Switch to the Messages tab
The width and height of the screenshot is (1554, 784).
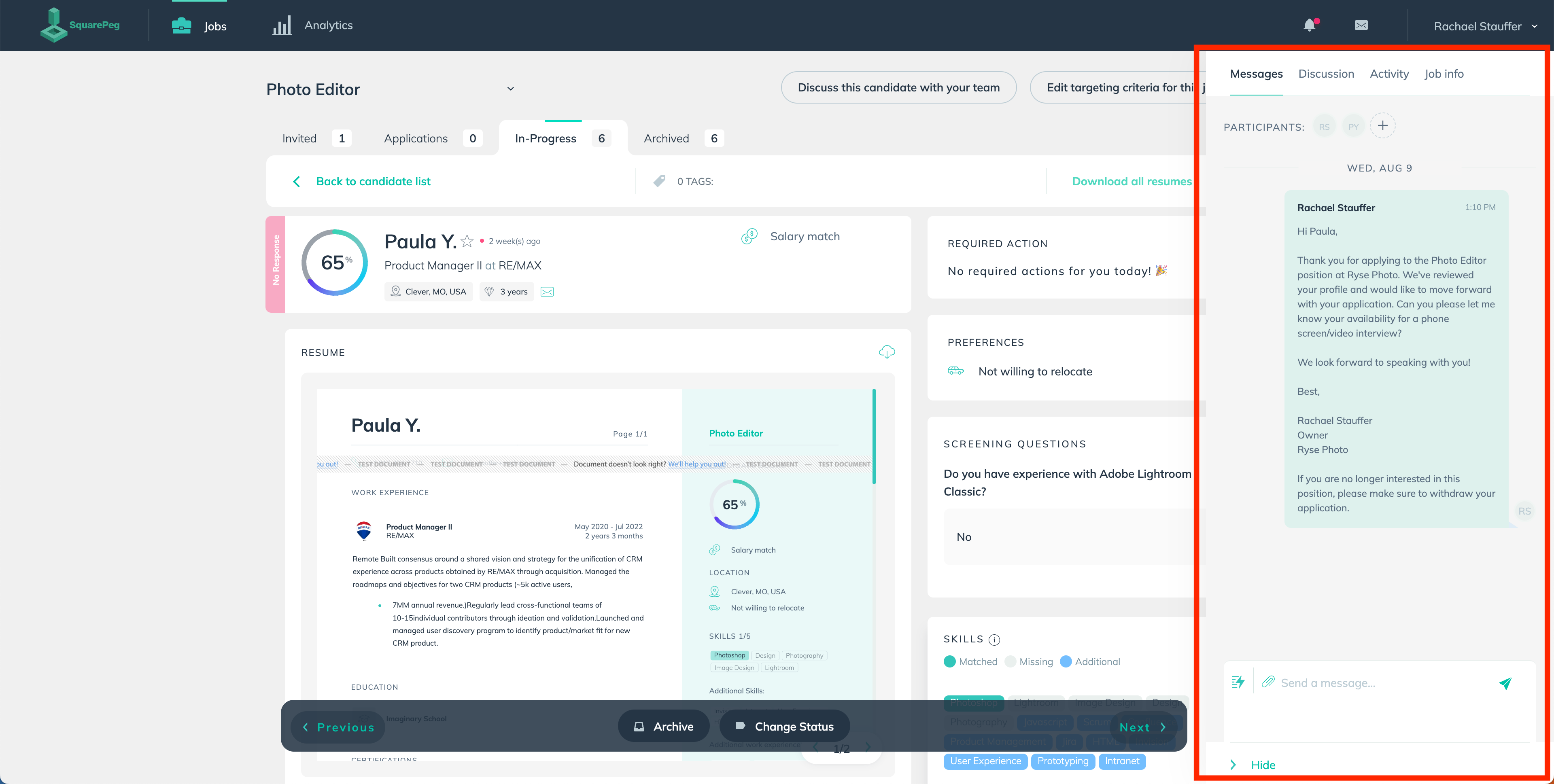coord(1257,74)
